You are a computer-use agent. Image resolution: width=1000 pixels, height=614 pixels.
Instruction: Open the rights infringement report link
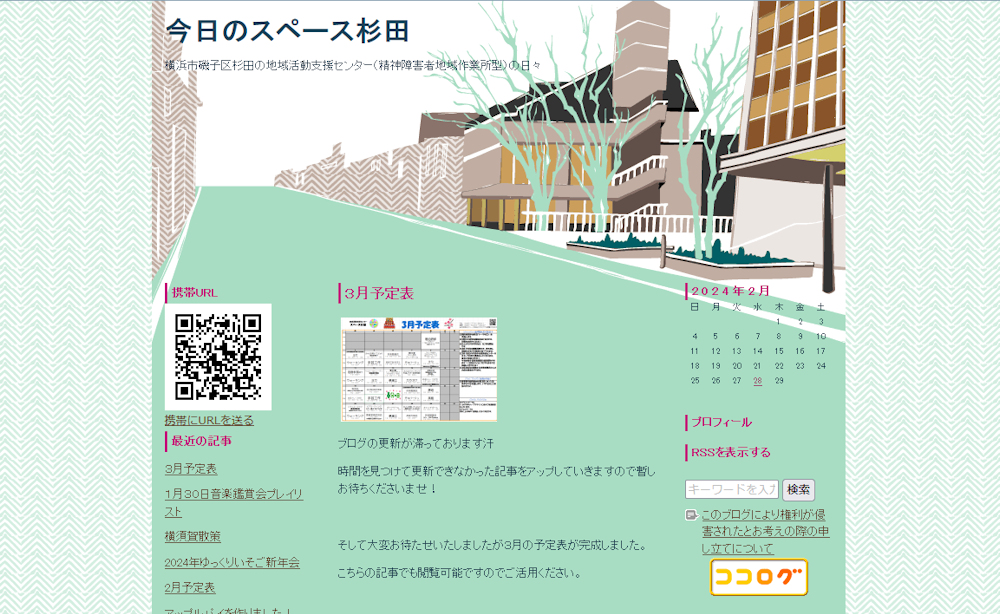(765, 531)
